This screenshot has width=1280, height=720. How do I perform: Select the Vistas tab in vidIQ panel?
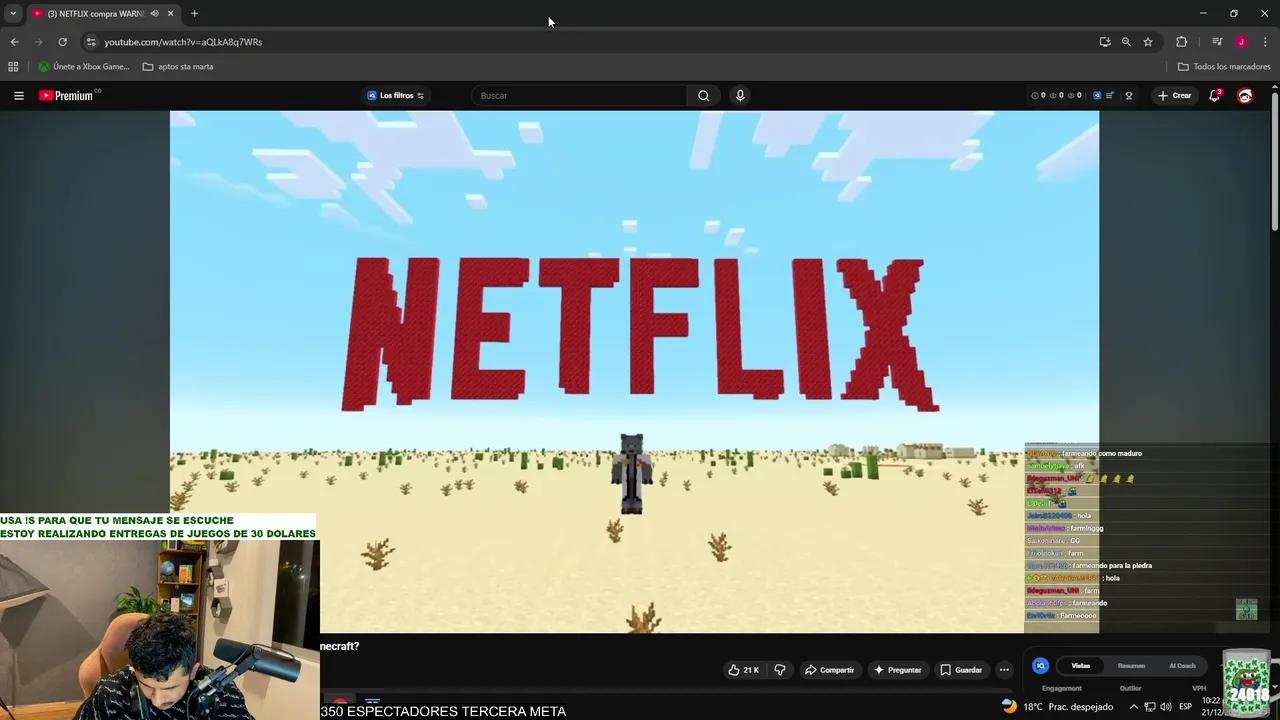[1081, 666]
